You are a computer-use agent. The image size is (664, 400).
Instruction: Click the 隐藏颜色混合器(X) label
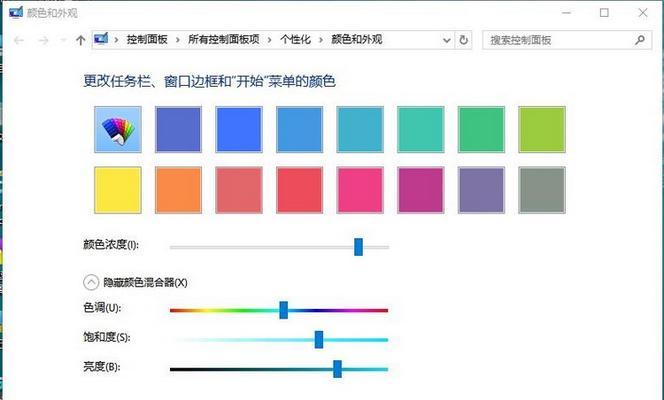(145, 282)
